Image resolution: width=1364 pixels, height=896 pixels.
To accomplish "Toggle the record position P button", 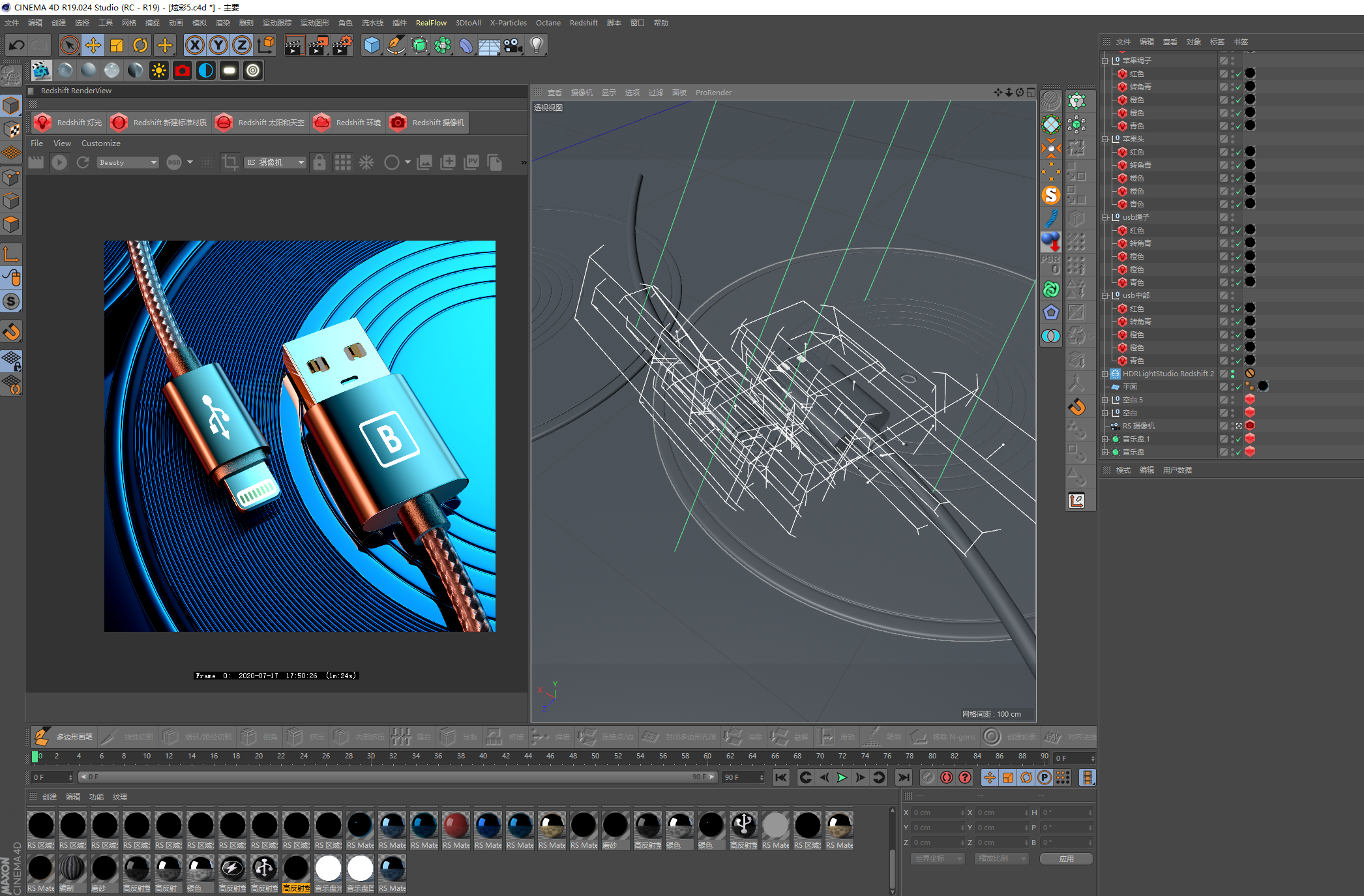I will pos(1044,777).
